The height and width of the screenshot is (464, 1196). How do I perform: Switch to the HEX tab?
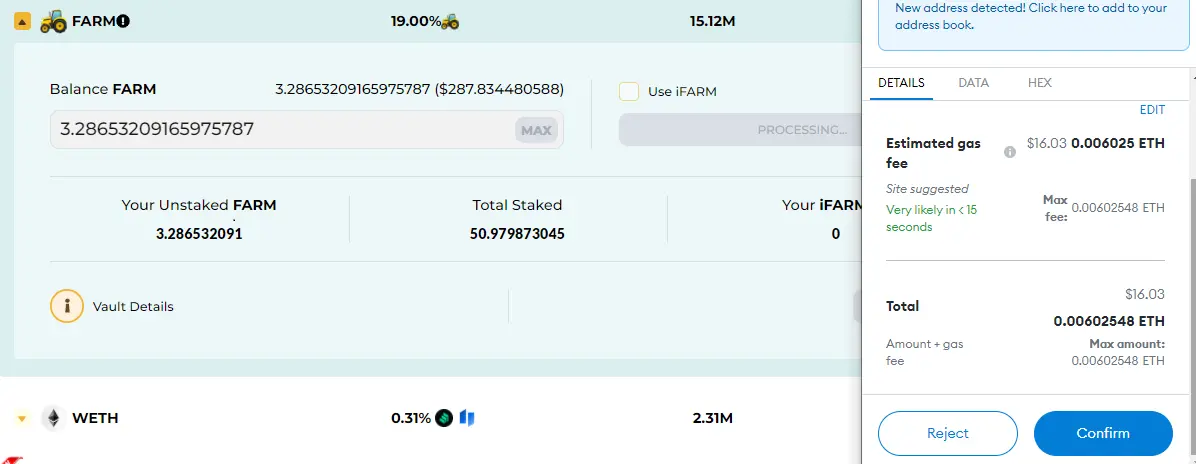click(x=1040, y=83)
